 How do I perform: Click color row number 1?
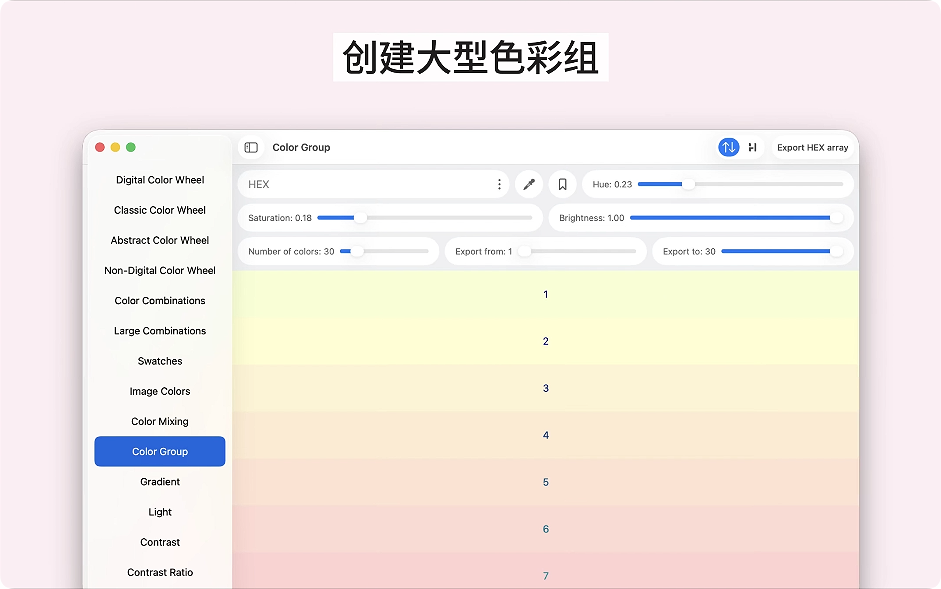(x=545, y=294)
